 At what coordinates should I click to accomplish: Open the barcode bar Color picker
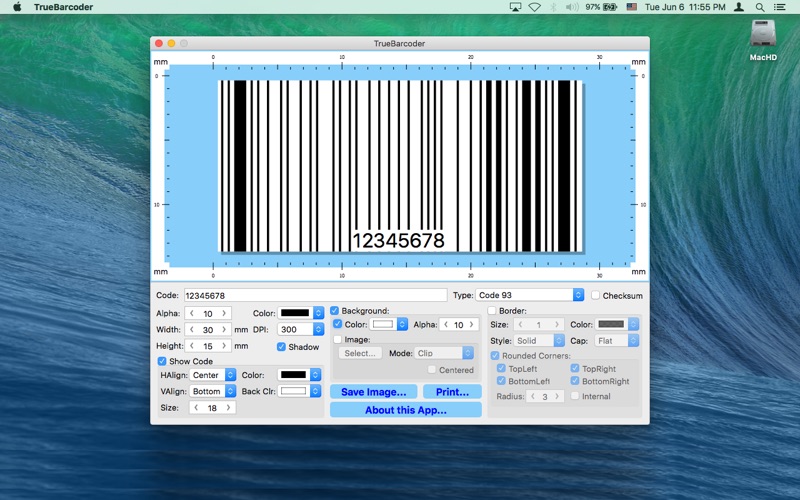301,313
